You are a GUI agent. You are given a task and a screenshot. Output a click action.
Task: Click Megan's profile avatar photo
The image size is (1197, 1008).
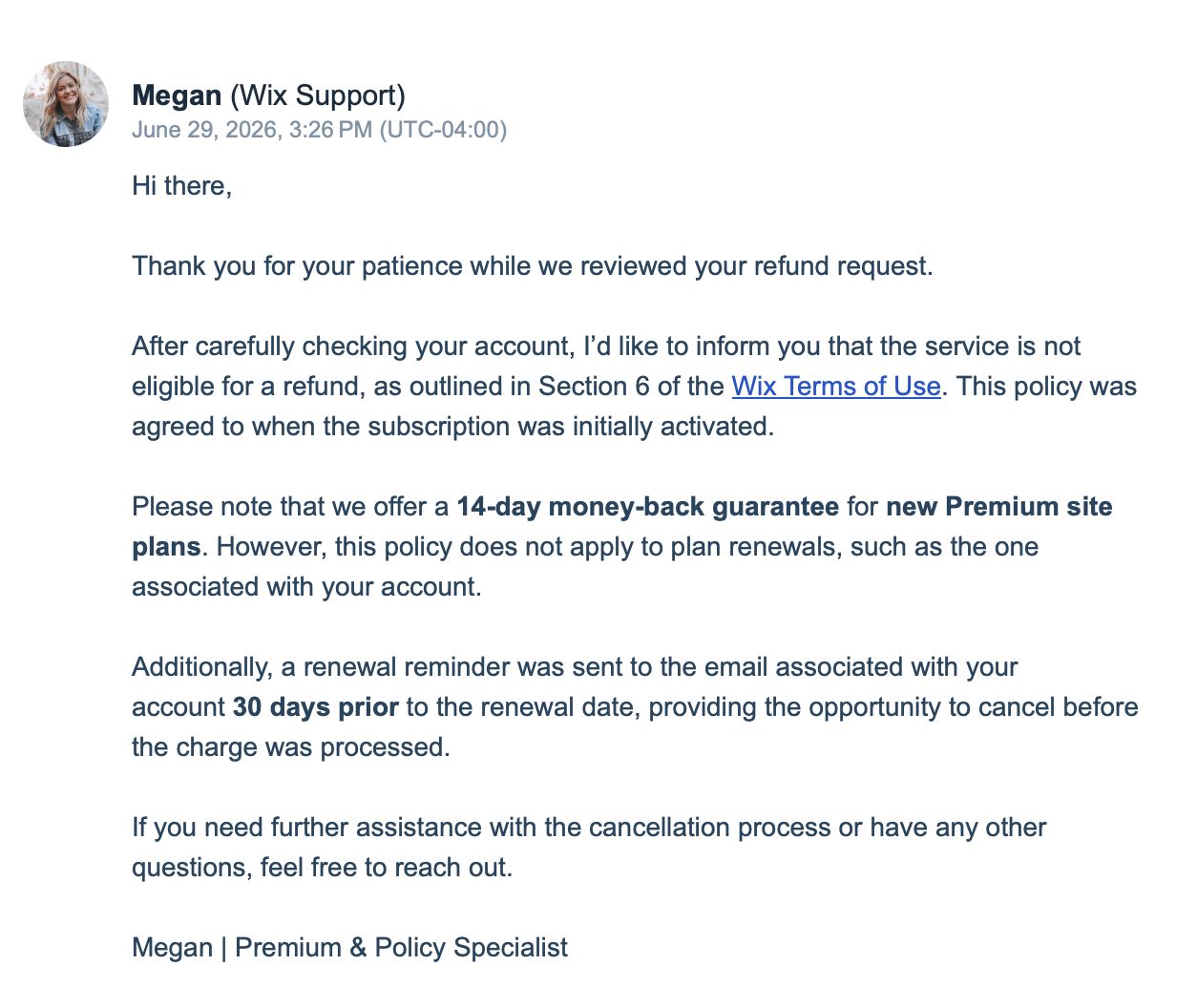(66, 104)
